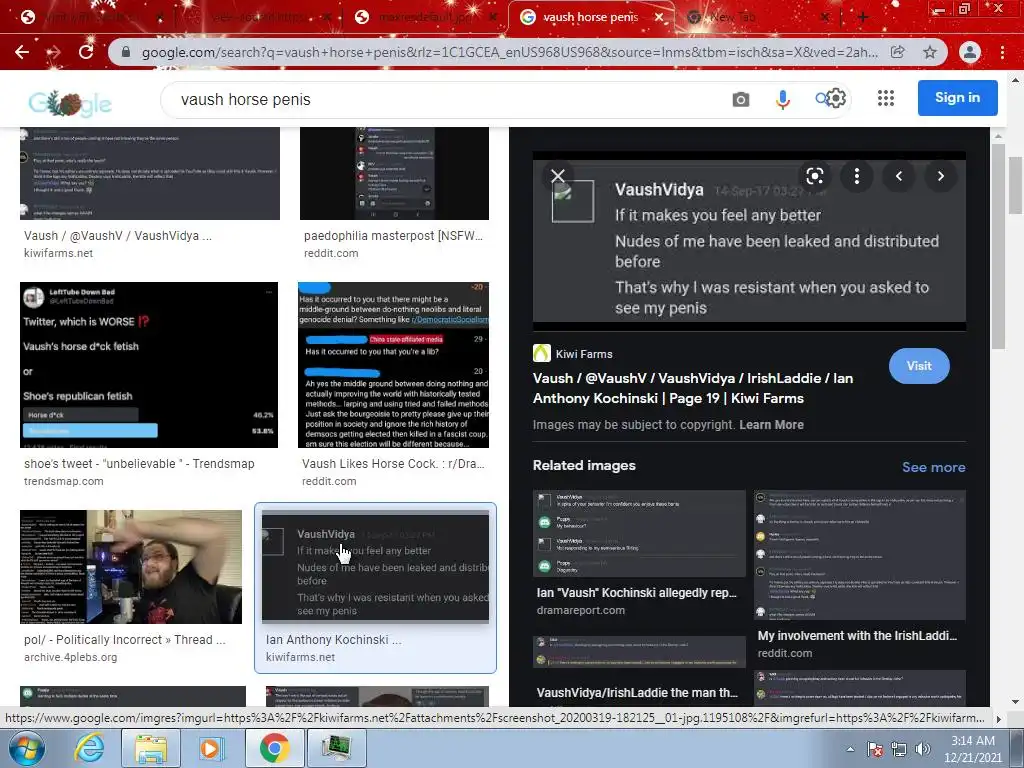This screenshot has width=1024, height=768.
Task: Click the Google holiday logo
Action: [x=70, y=103]
